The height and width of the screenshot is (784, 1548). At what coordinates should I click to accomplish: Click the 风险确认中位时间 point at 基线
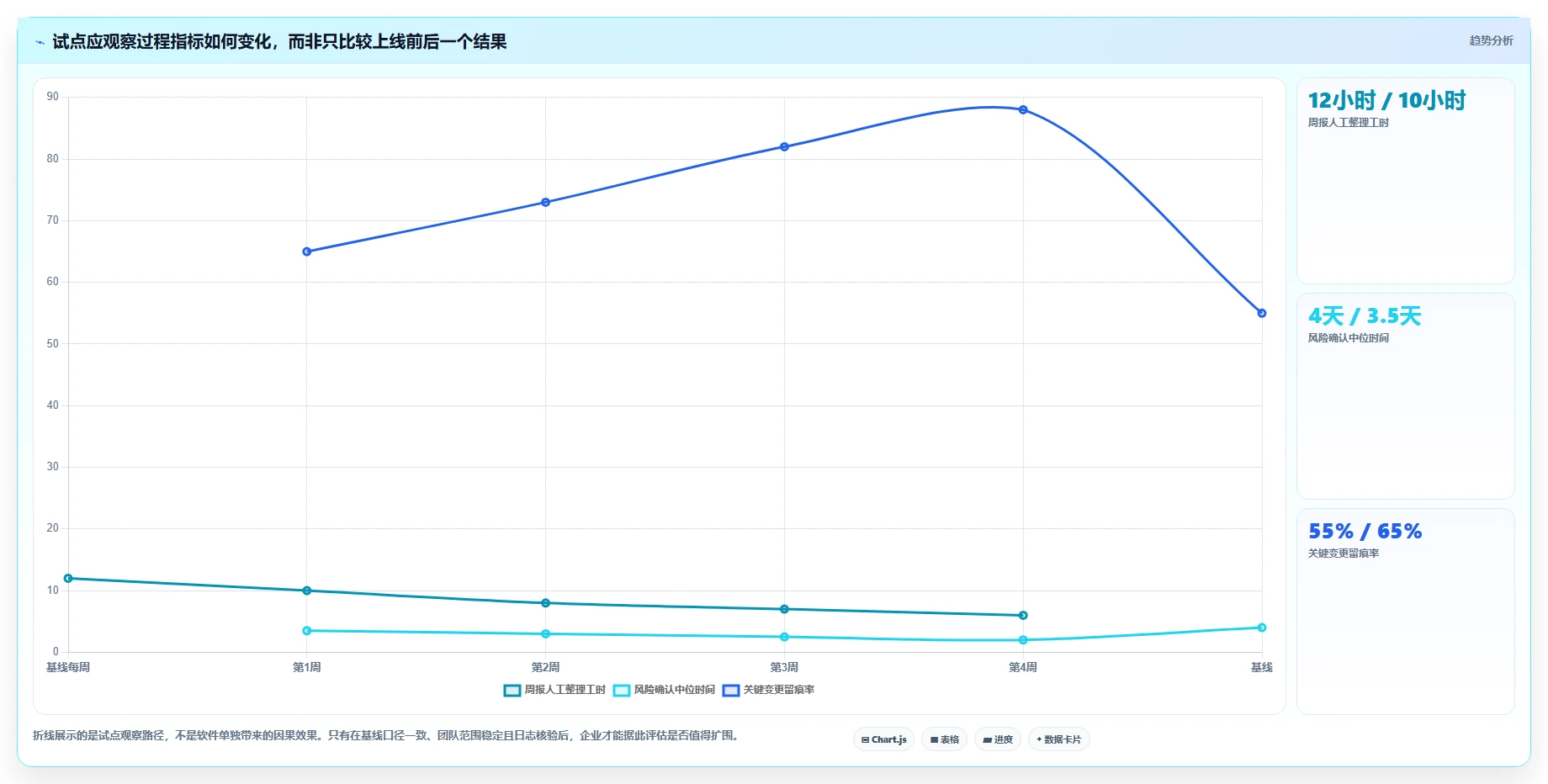pyautogui.click(x=1261, y=628)
